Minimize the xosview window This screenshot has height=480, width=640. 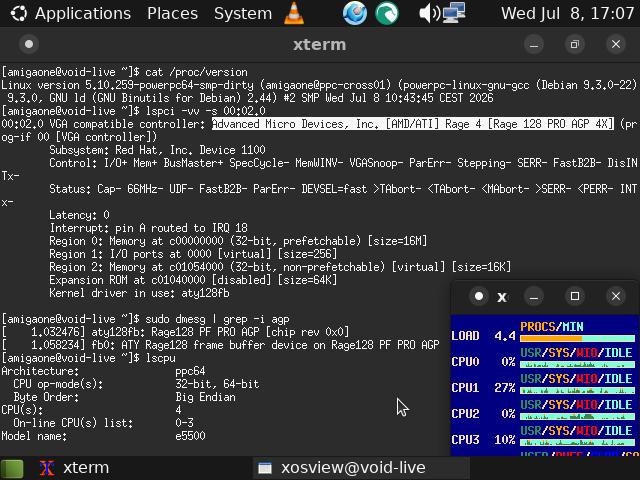534,296
